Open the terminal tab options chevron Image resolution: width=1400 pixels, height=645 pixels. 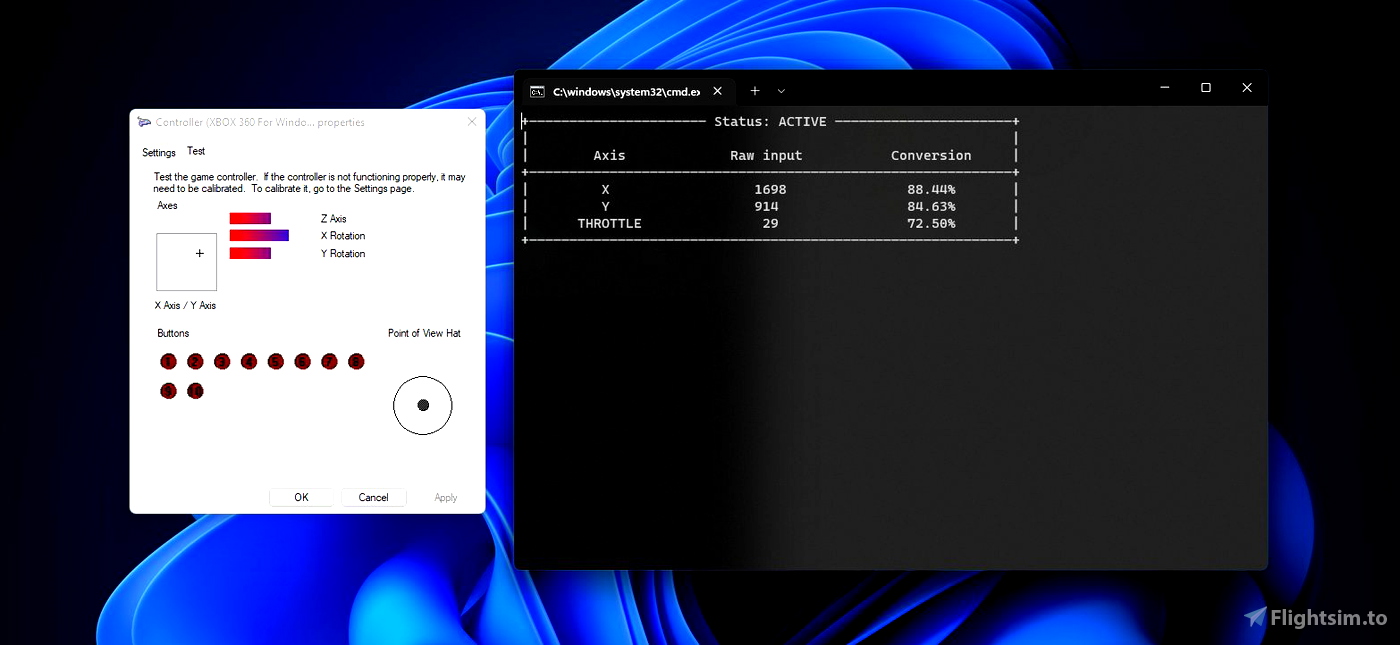click(781, 91)
